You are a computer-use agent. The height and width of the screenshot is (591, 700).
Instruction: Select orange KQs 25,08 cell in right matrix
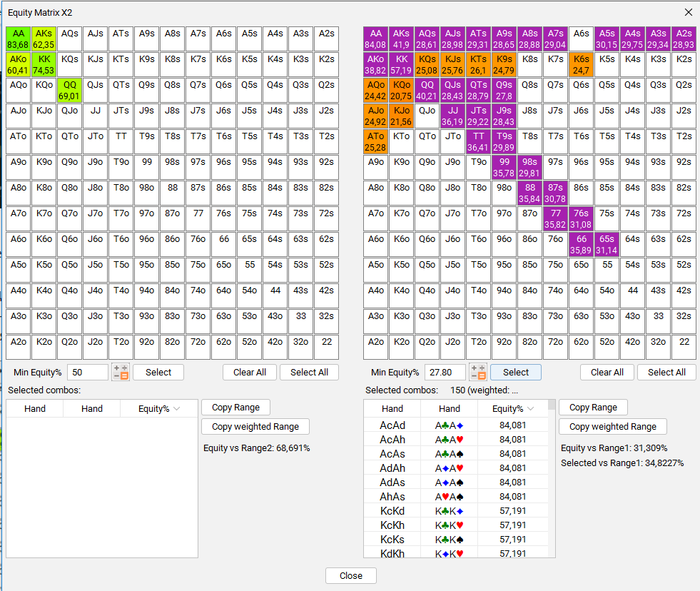427,64
